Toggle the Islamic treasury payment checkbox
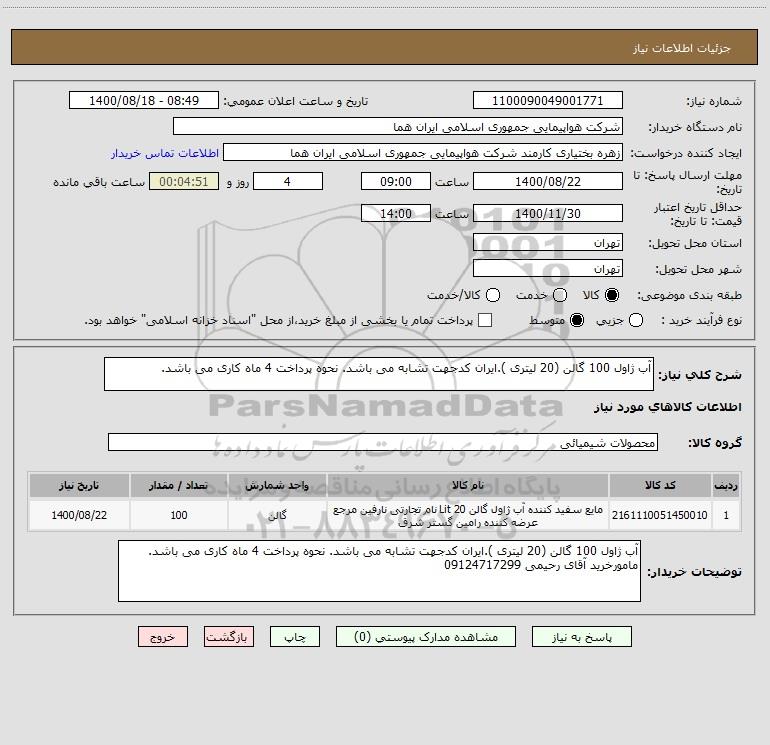This screenshot has height=745, width=770. (485, 320)
